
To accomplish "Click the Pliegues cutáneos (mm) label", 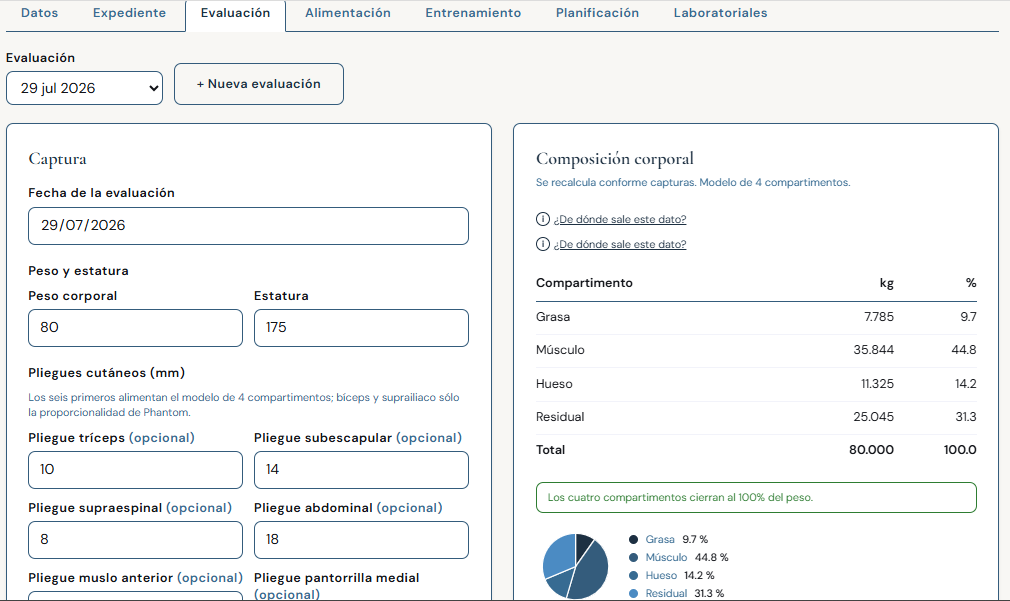I will click(107, 373).
